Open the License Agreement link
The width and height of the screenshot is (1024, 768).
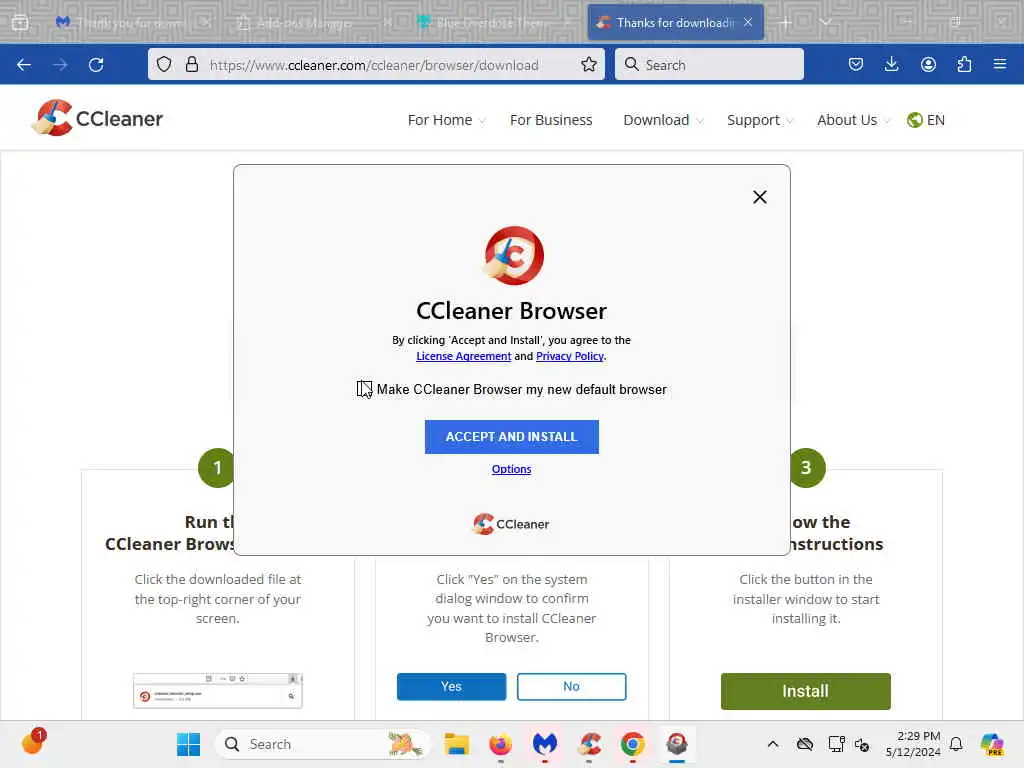[464, 356]
